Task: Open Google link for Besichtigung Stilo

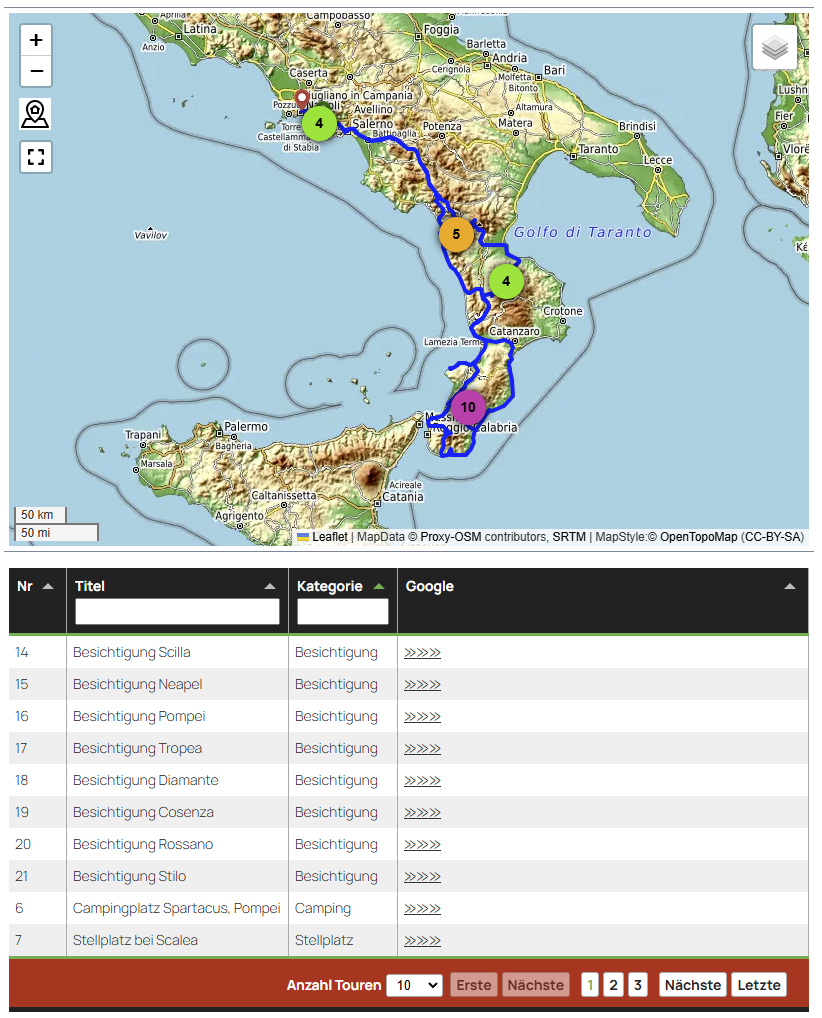Action: 422,876
